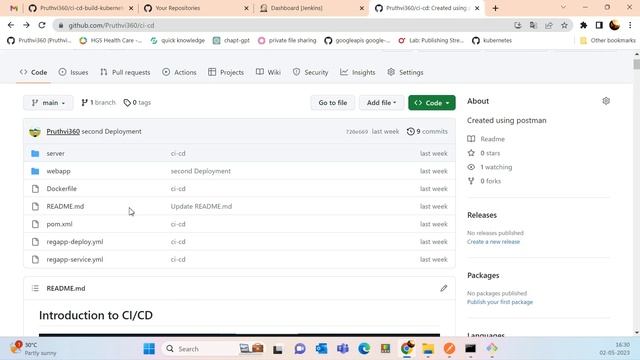The image size is (640, 360).
Task: Bookmark this page with star icon
Action: (x=564, y=25)
